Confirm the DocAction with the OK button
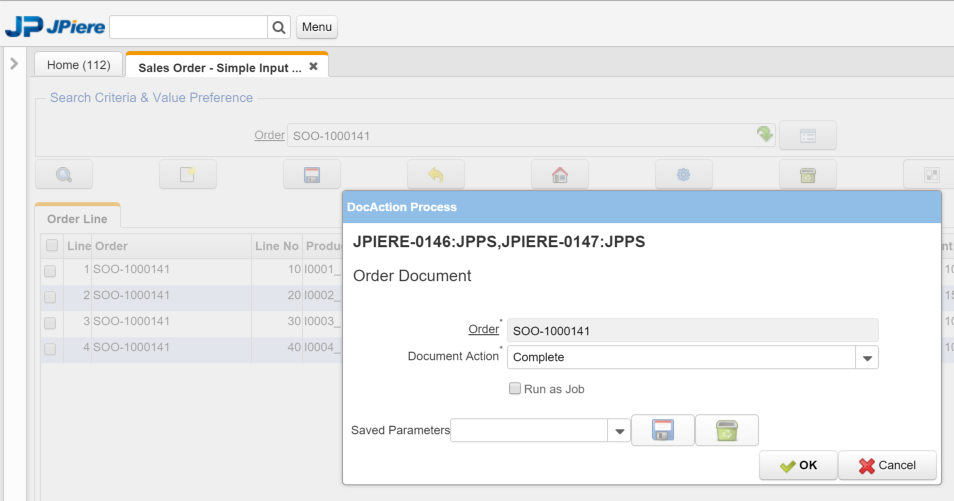 pyautogui.click(x=797, y=465)
